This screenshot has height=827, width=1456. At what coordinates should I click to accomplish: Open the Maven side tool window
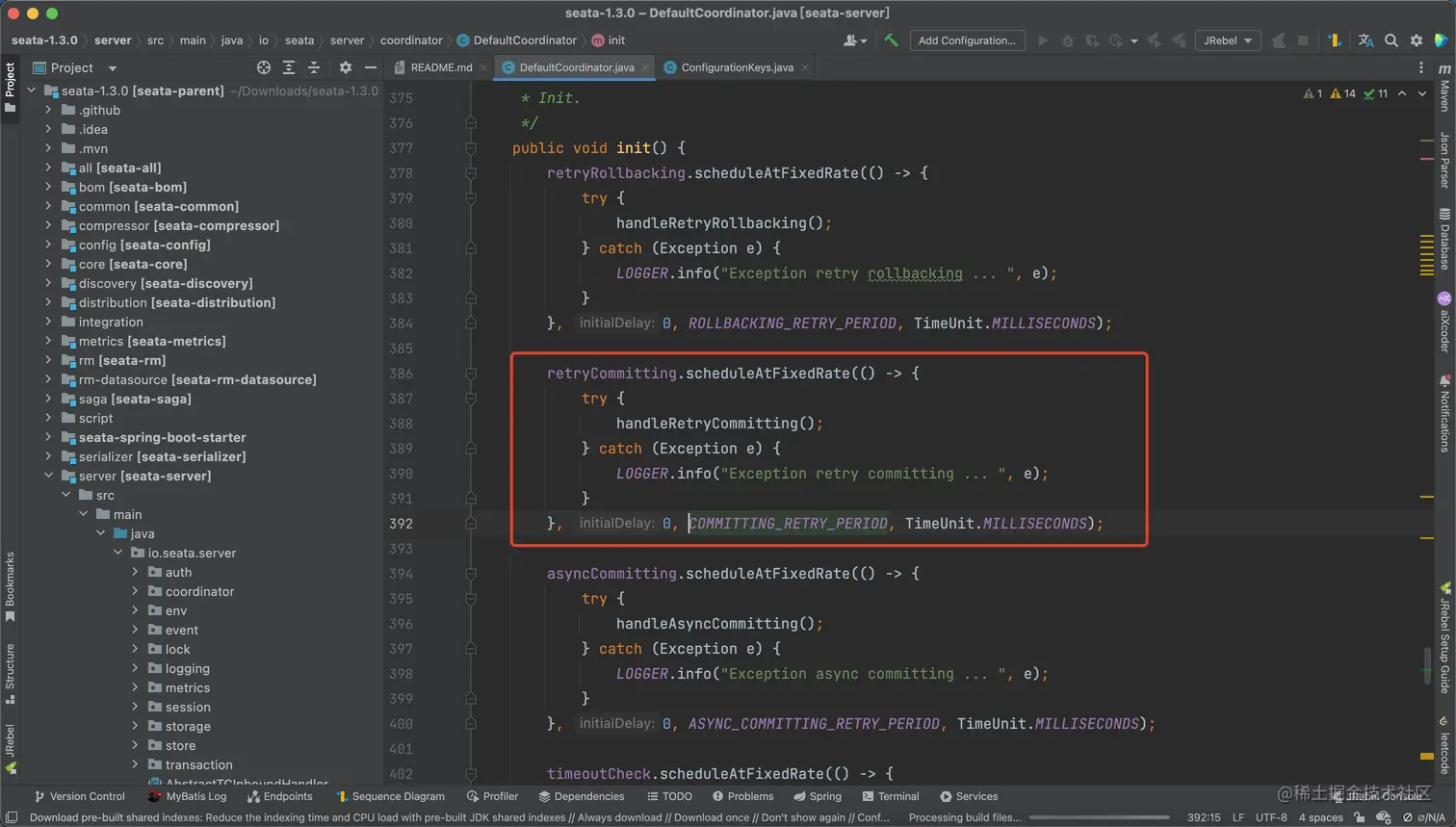tap(1444, 89)
